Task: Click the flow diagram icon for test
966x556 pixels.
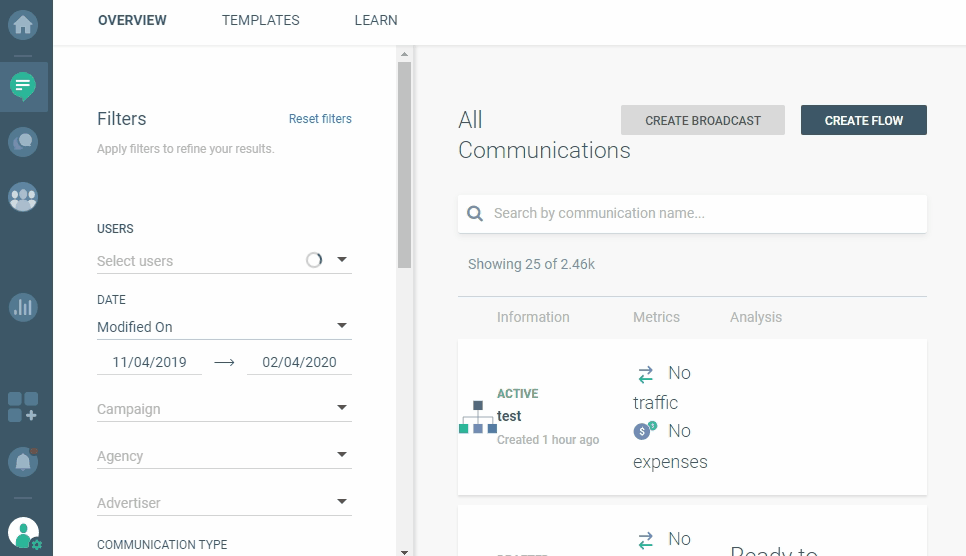Action: [478, 417]
